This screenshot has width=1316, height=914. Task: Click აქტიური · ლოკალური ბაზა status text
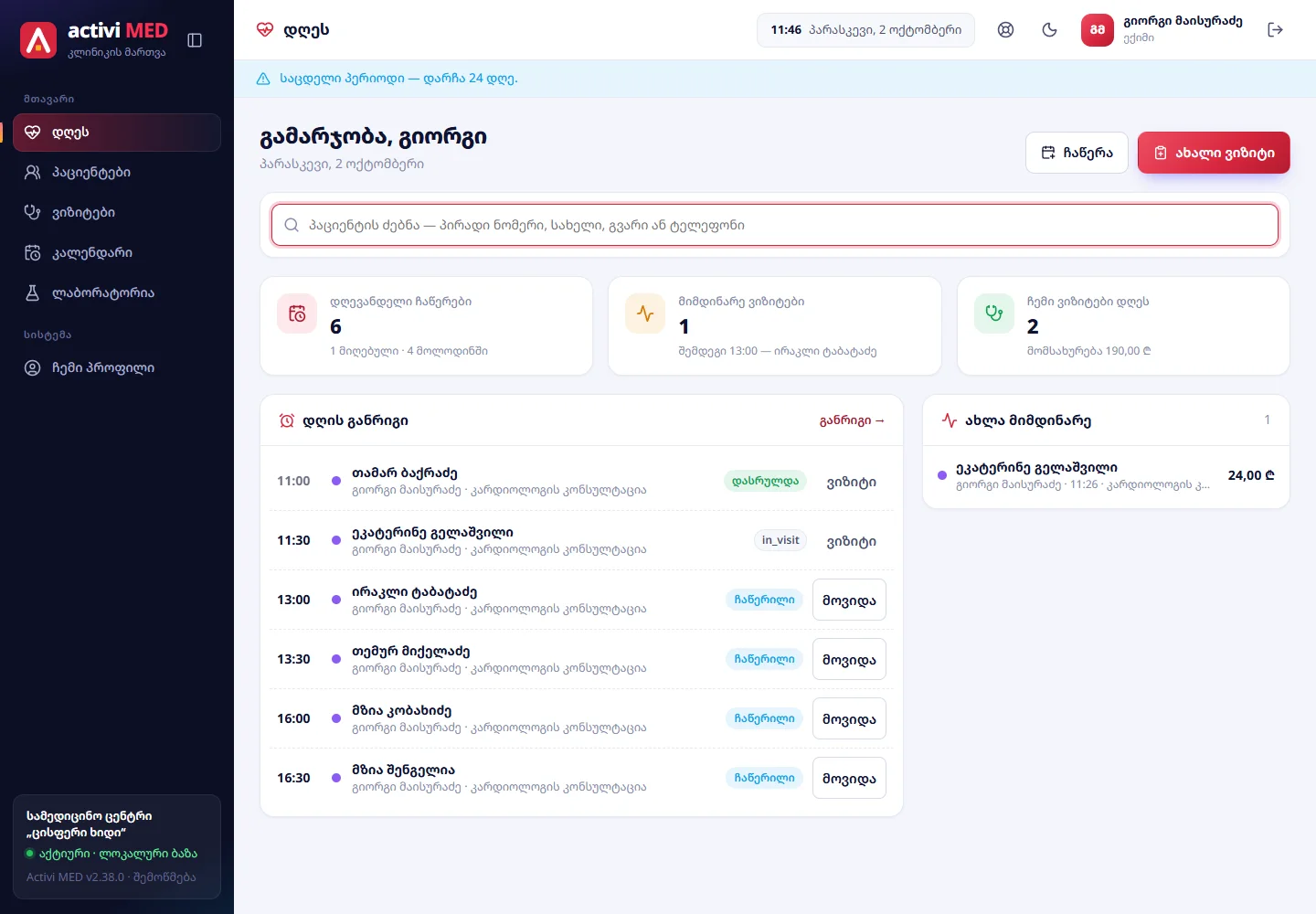pos(119,854)
